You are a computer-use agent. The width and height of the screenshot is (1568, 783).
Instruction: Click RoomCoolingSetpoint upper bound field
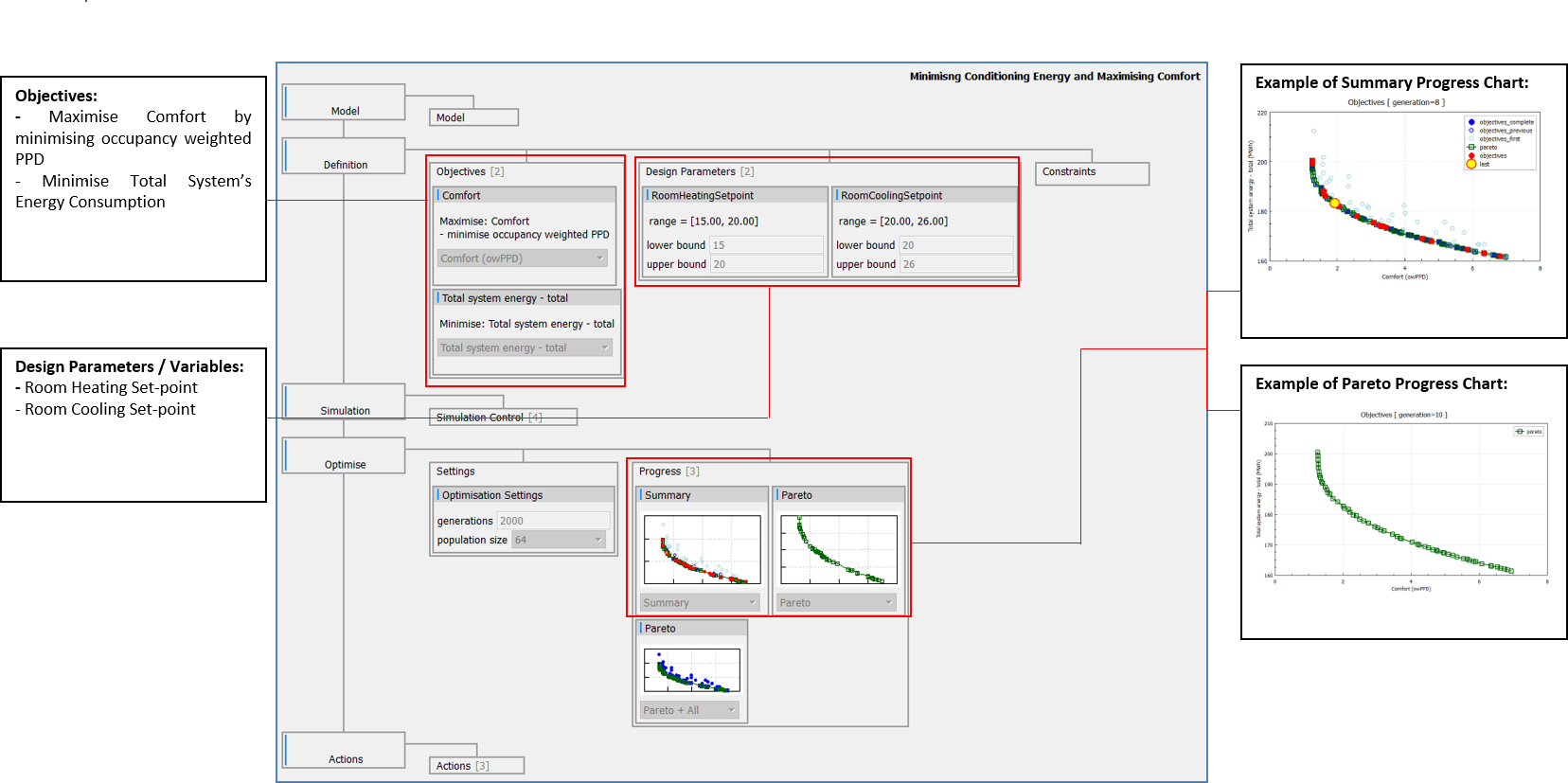click(x=954, y=264)
